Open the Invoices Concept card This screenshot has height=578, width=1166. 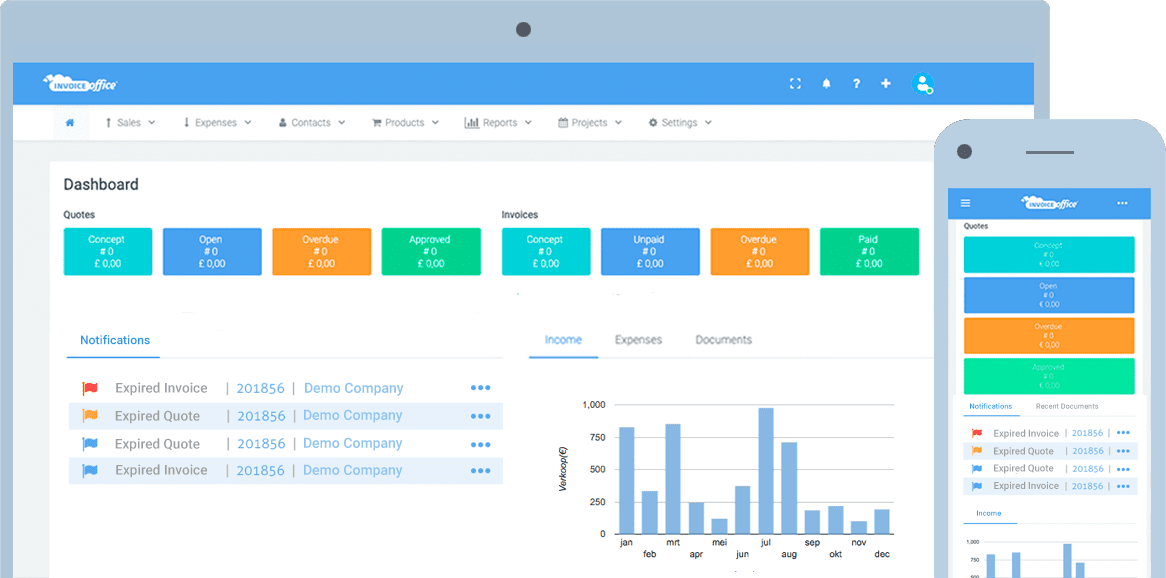point(546,251)
